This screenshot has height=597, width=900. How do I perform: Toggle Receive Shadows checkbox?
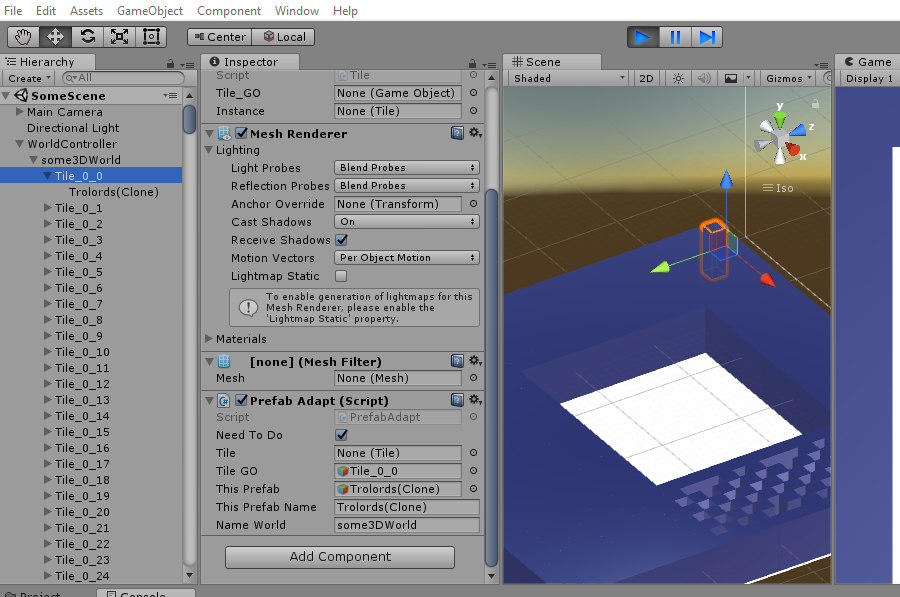point(342,240)
